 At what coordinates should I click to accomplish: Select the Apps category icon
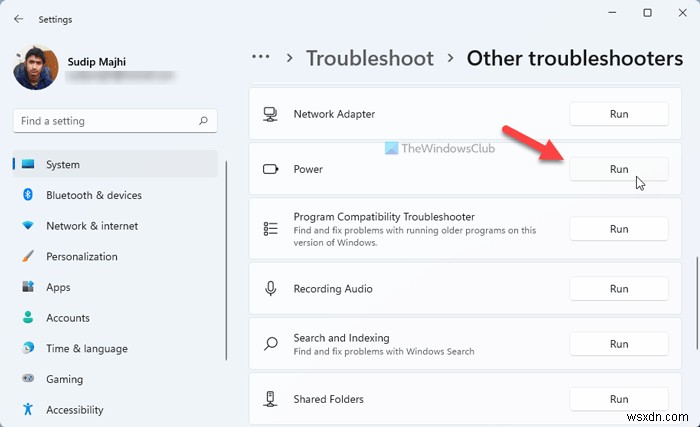tap(27, 287)
